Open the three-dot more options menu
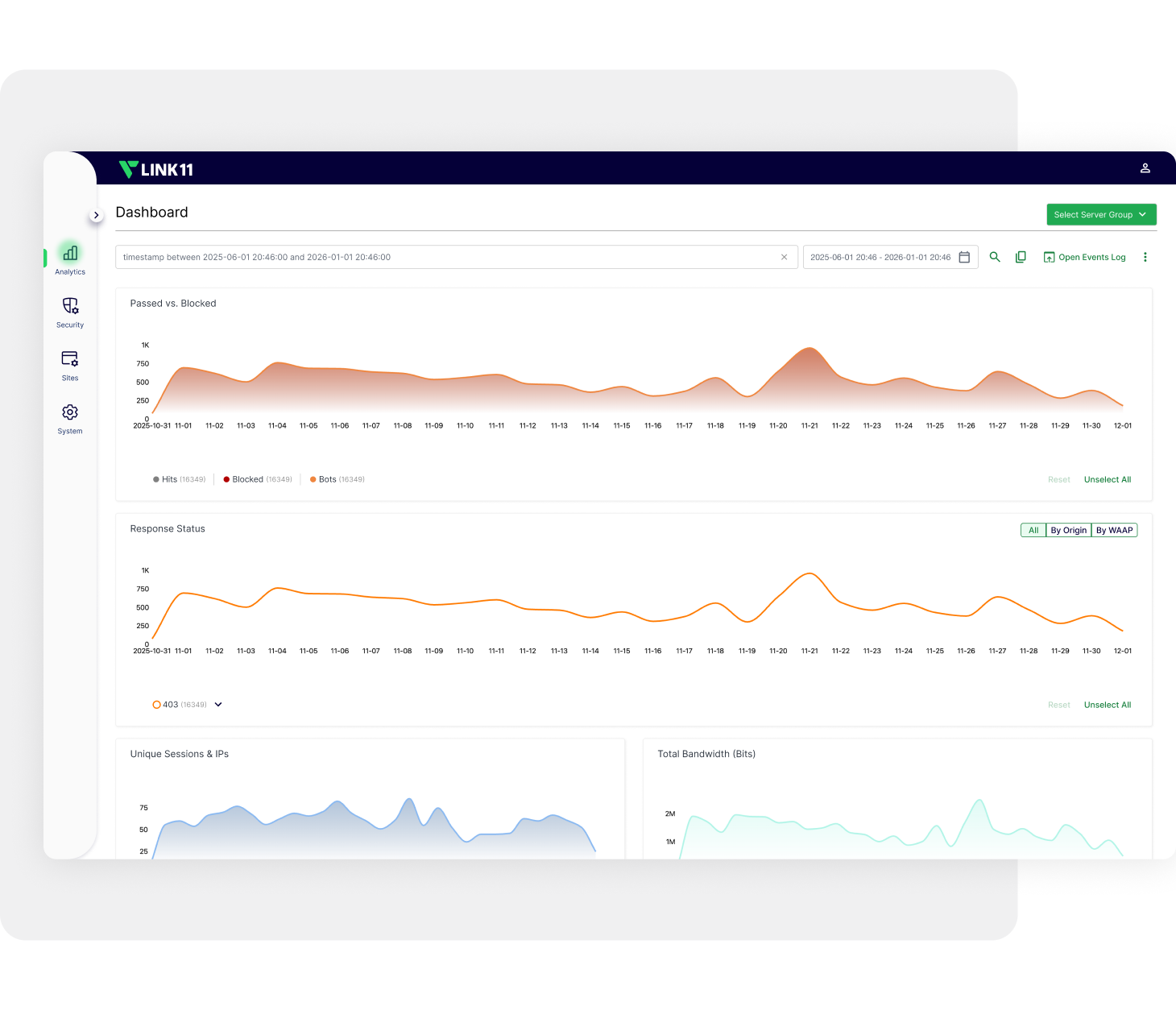 [x=1145, y=257]
